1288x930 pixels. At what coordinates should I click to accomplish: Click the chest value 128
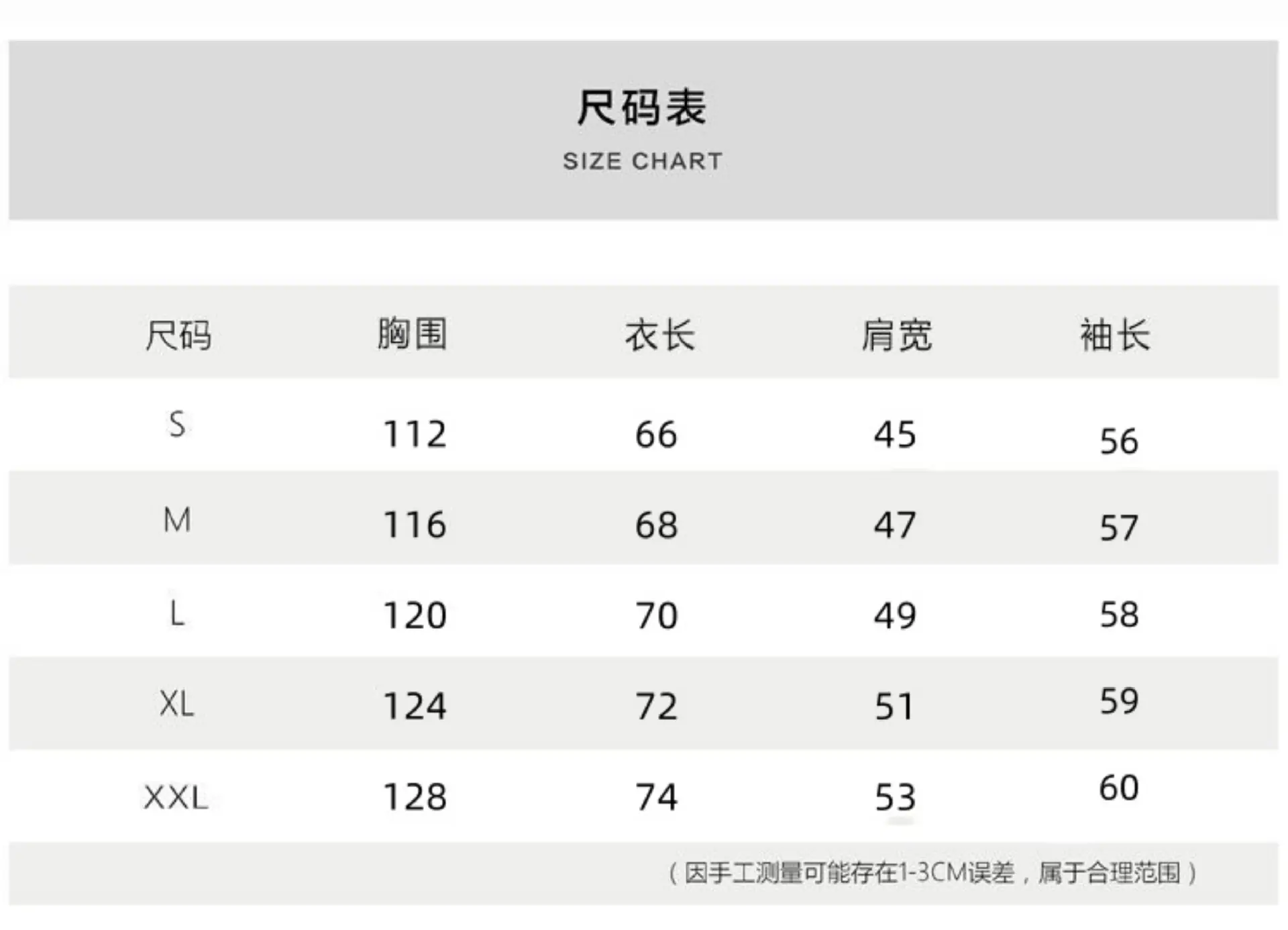click(x=415, y=797)
